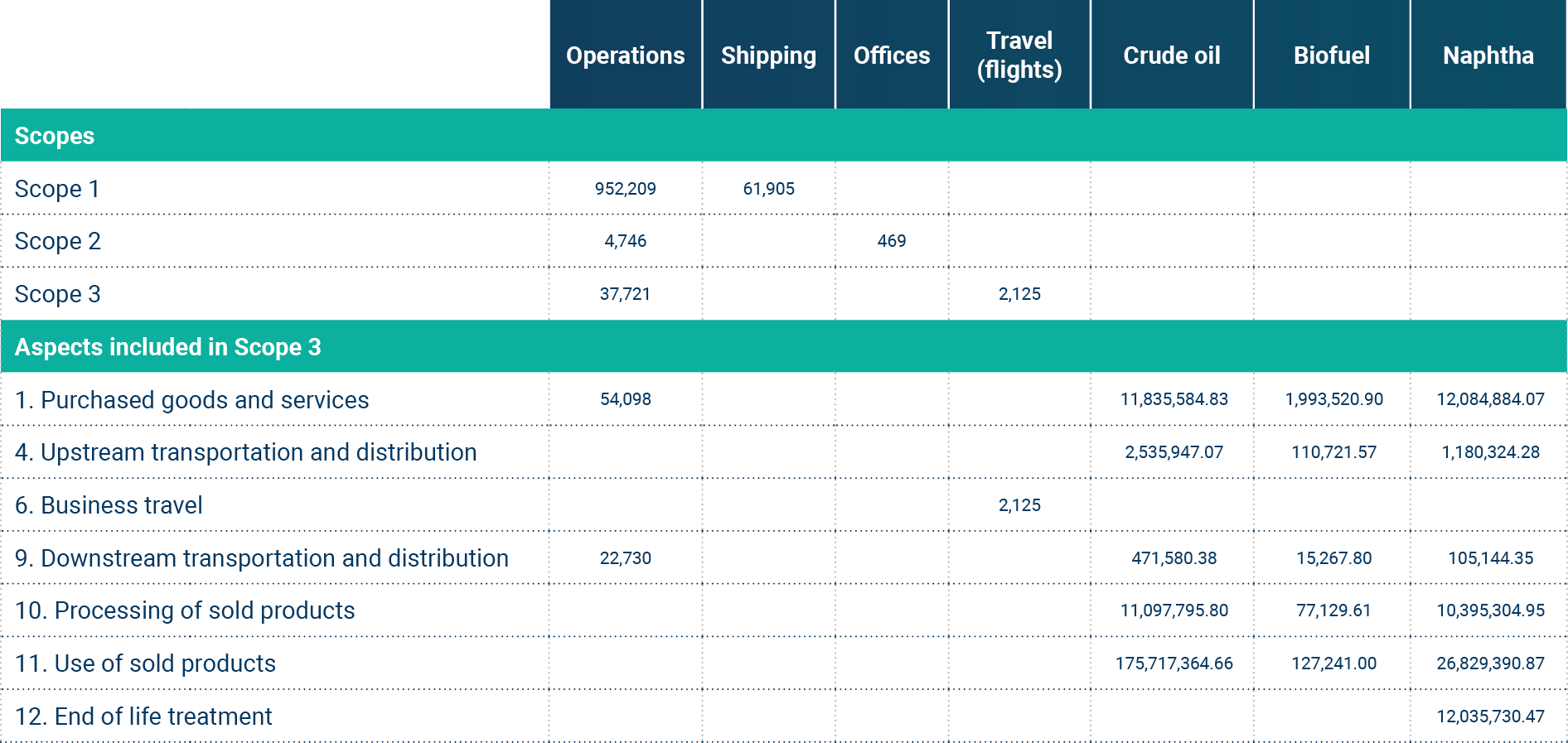1568x743 pixels.
Task: Select the Shipping column header
Action: (x=768, y=55)
